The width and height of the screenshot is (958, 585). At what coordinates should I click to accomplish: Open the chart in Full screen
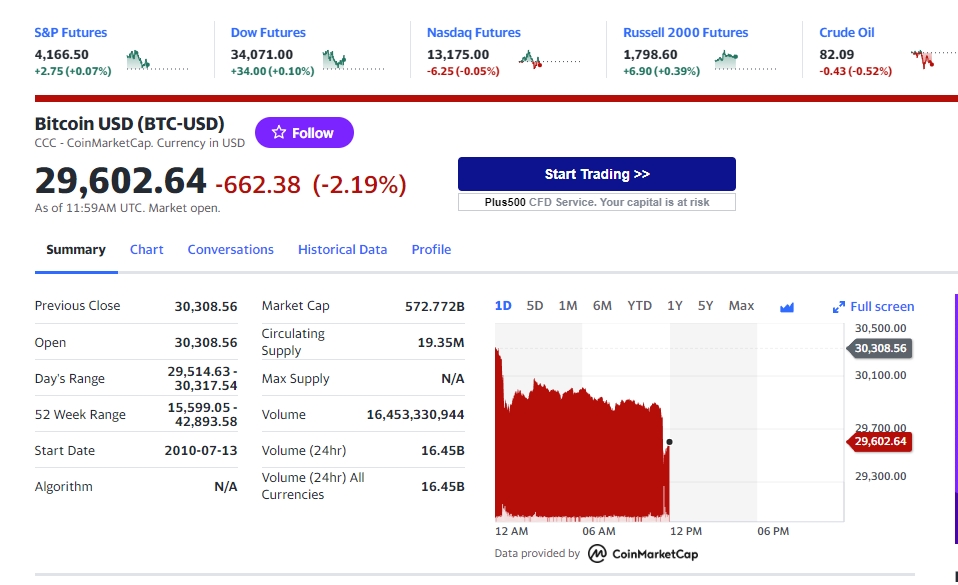(x=873, y=307)
